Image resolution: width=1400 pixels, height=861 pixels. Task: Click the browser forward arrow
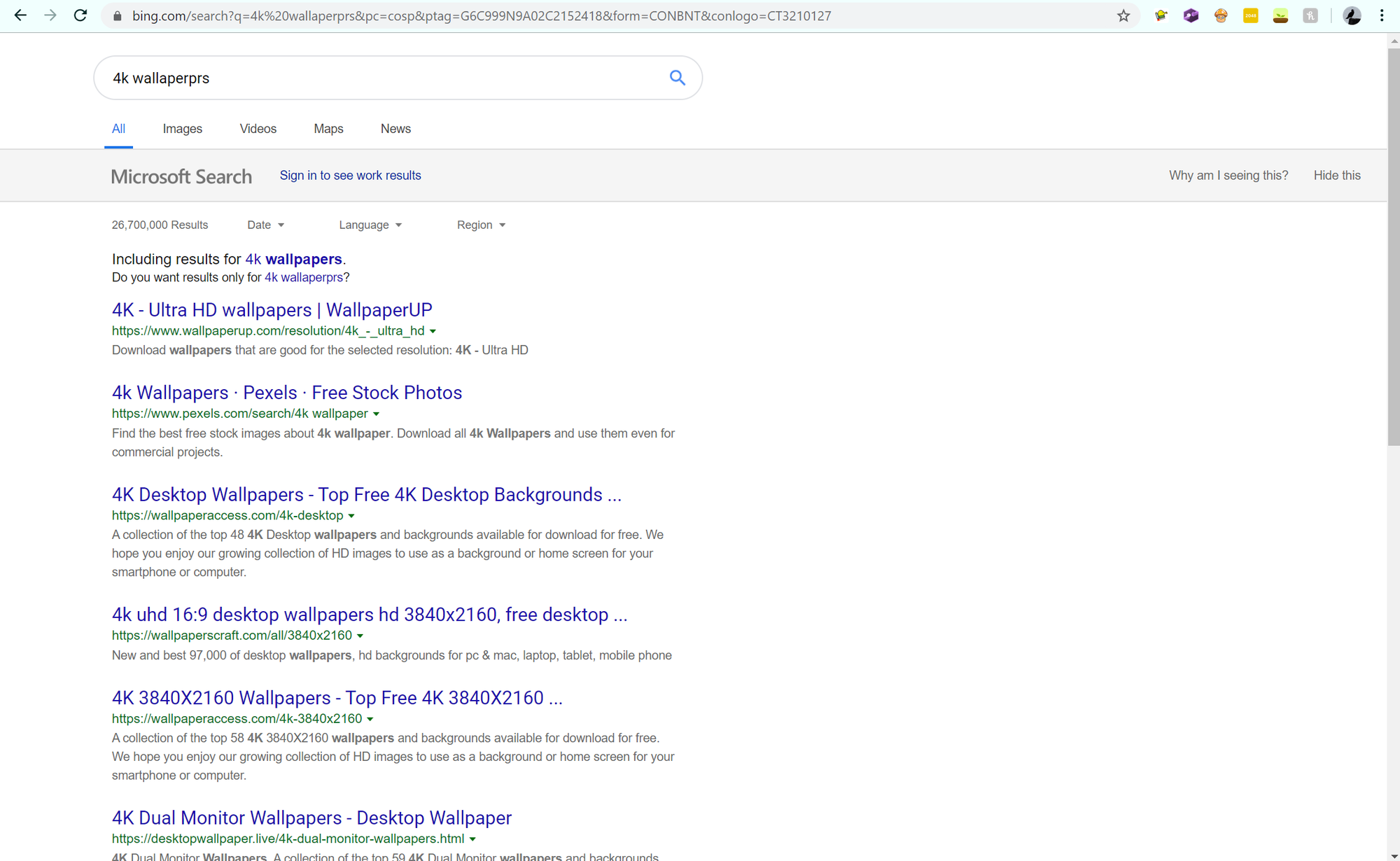tap(50, 15)
